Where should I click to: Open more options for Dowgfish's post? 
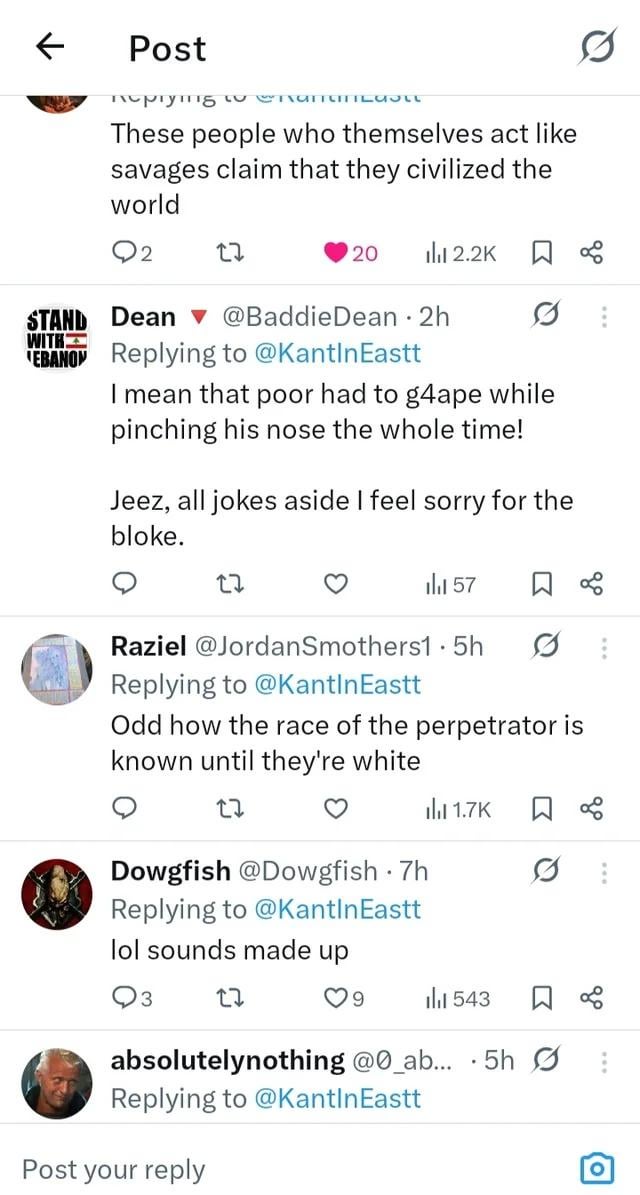[603, 872]
